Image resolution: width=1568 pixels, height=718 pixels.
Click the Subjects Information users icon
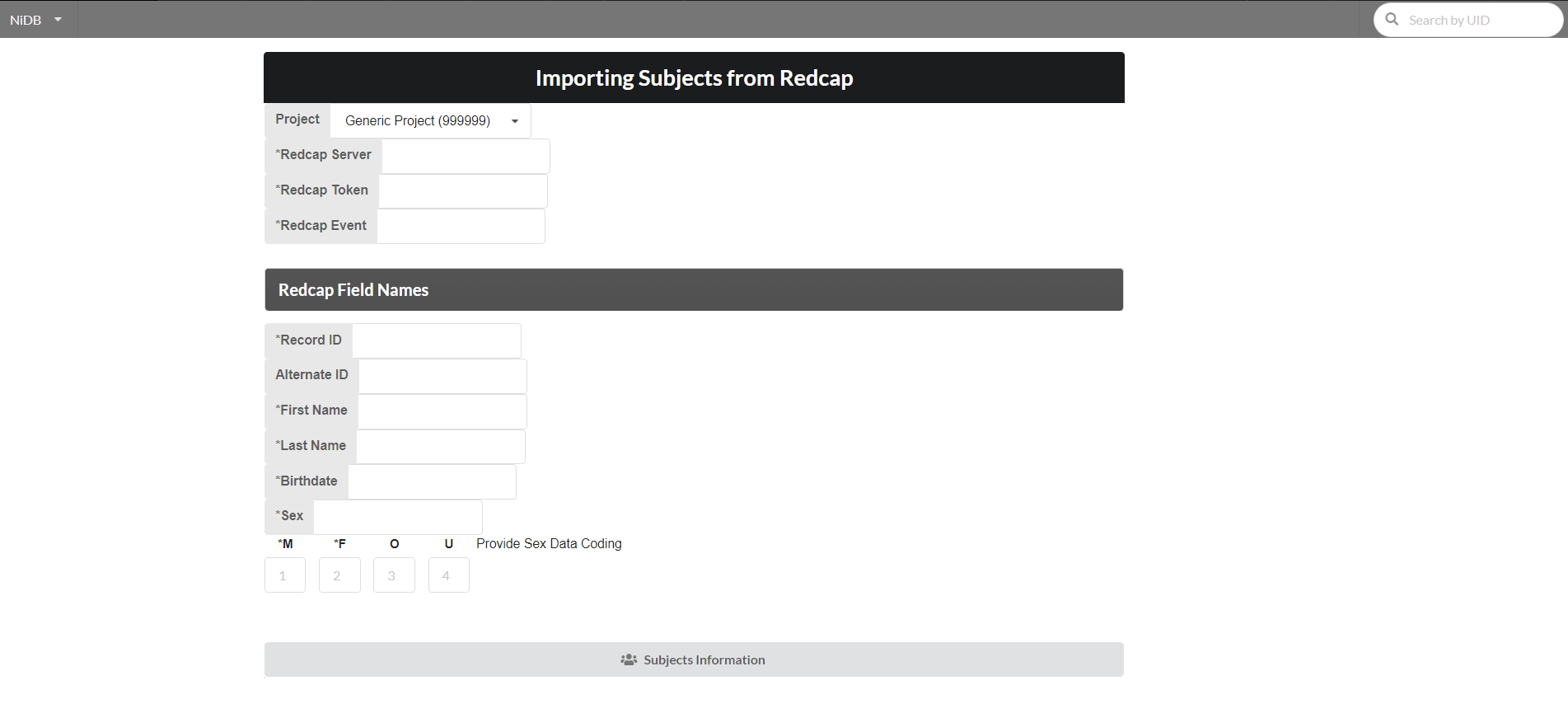(629, 660)
